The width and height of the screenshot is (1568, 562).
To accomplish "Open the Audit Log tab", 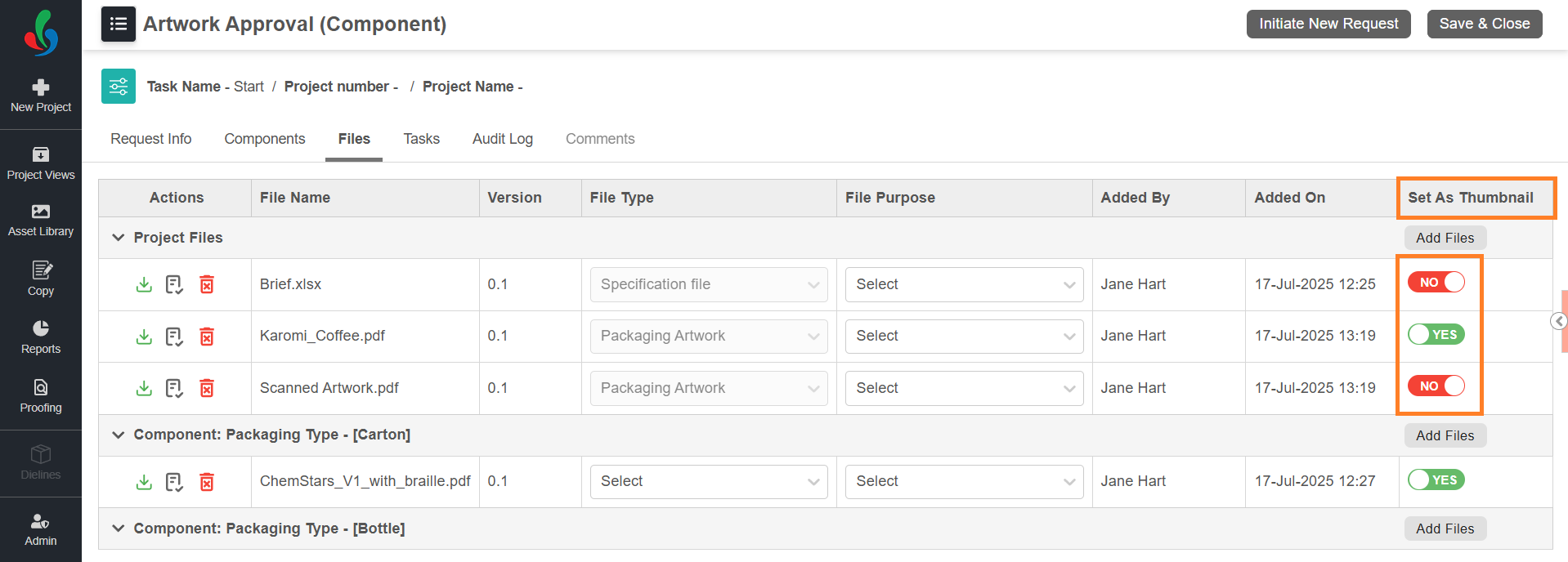I will pos(503,139).
